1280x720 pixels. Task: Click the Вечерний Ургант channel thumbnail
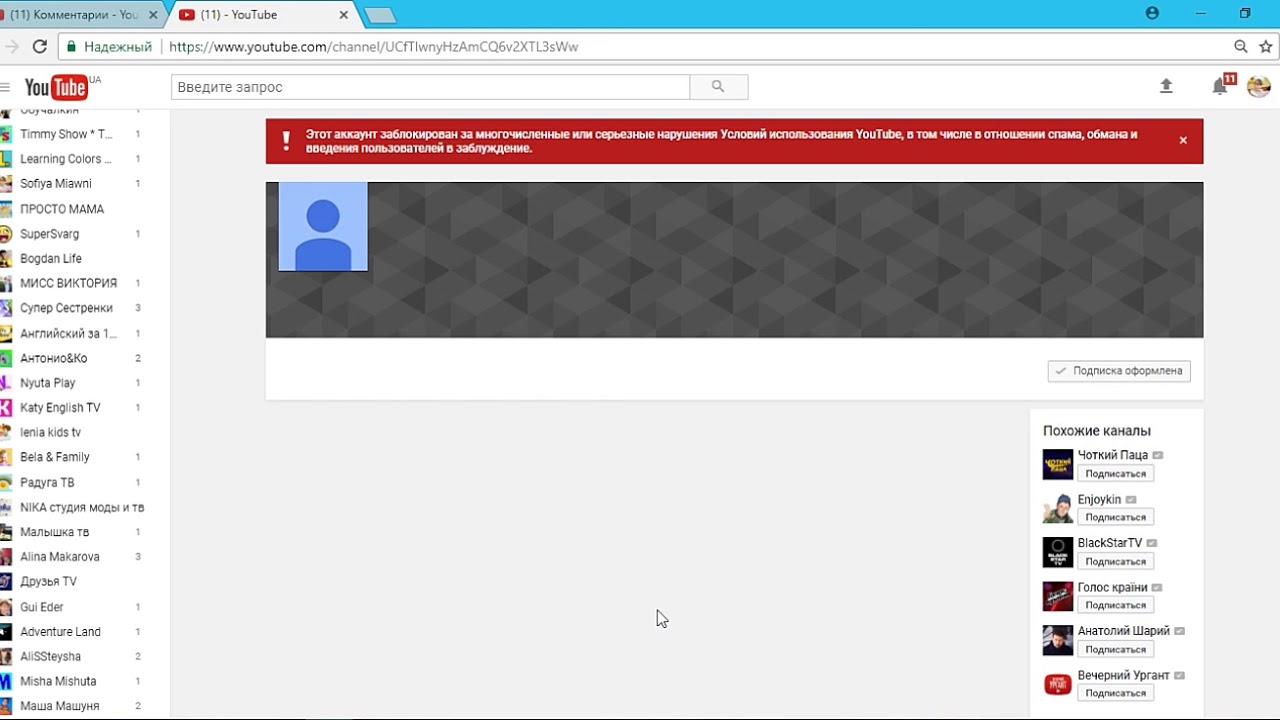(1058, 684)
